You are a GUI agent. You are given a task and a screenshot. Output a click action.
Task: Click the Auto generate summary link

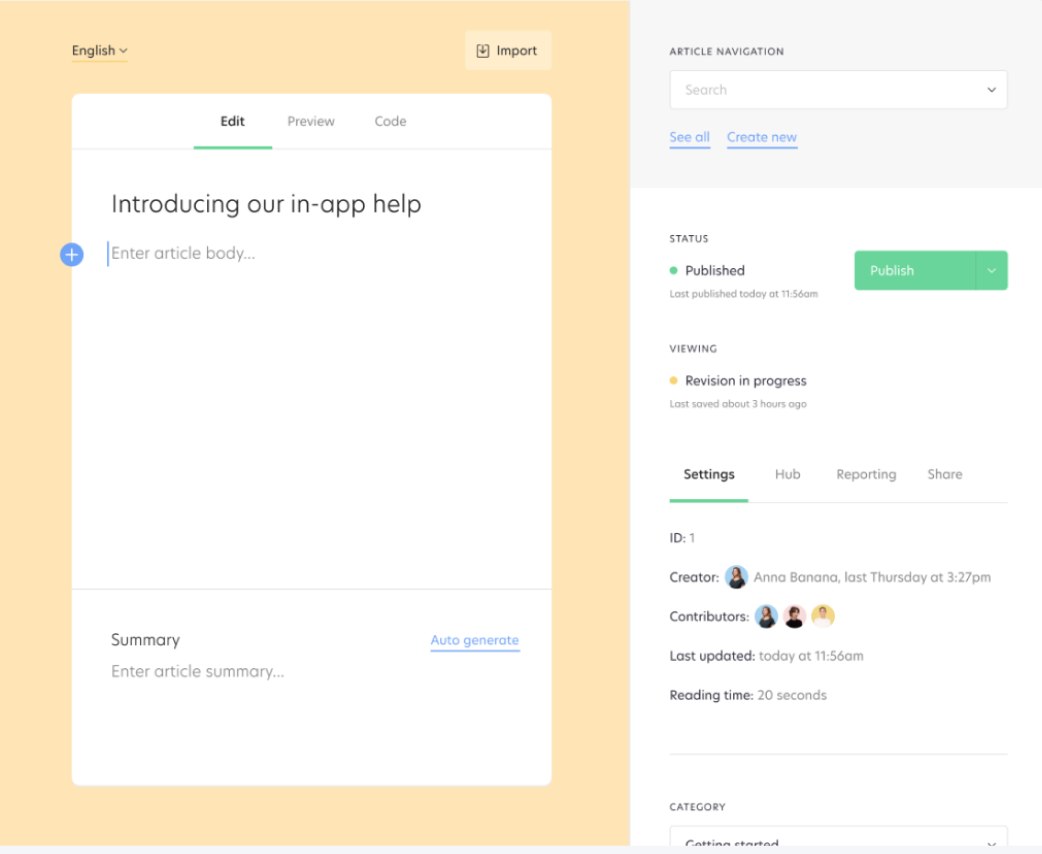pos(475,640)
